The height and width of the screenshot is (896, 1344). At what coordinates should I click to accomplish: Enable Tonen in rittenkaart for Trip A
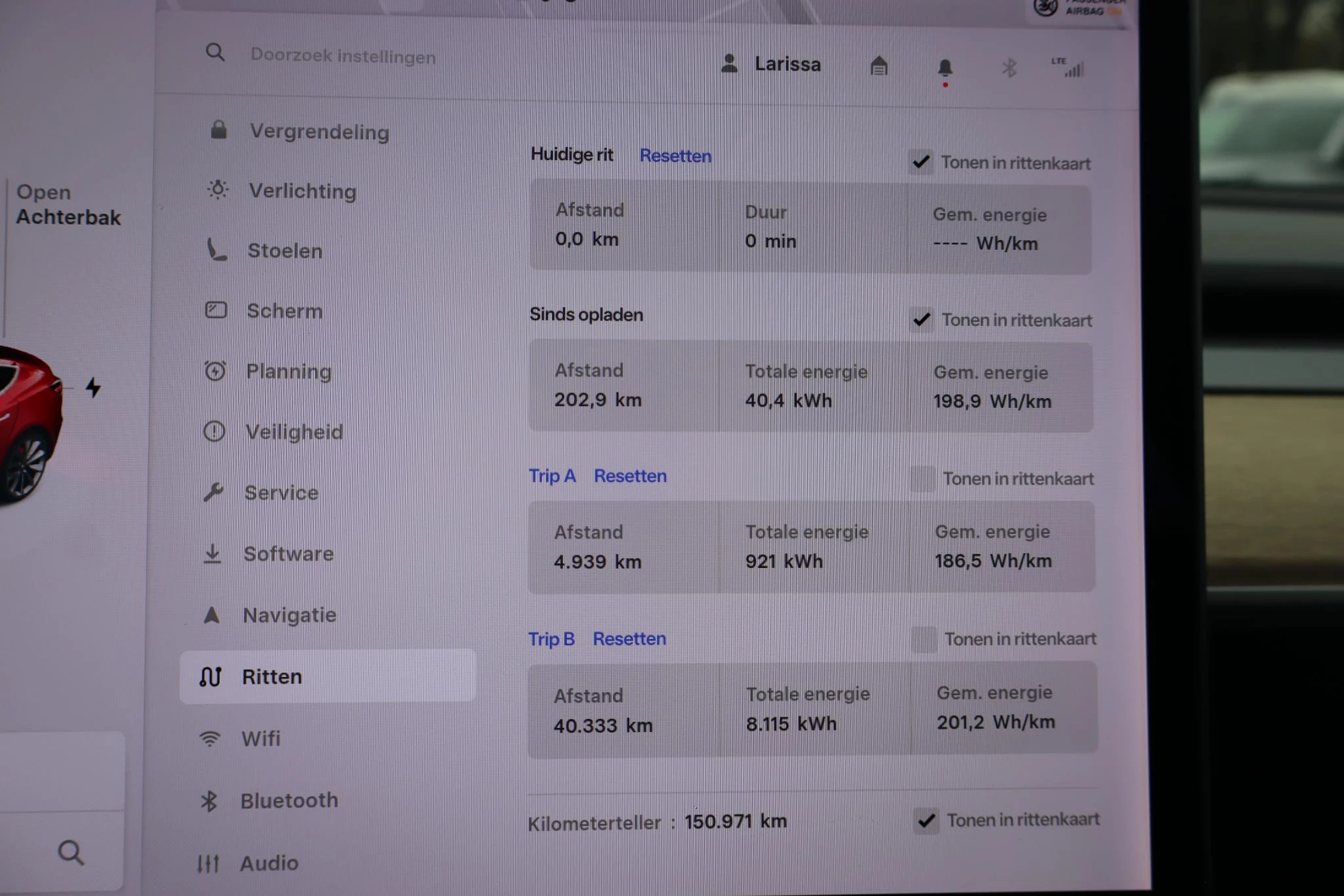(x=922, y=478)
